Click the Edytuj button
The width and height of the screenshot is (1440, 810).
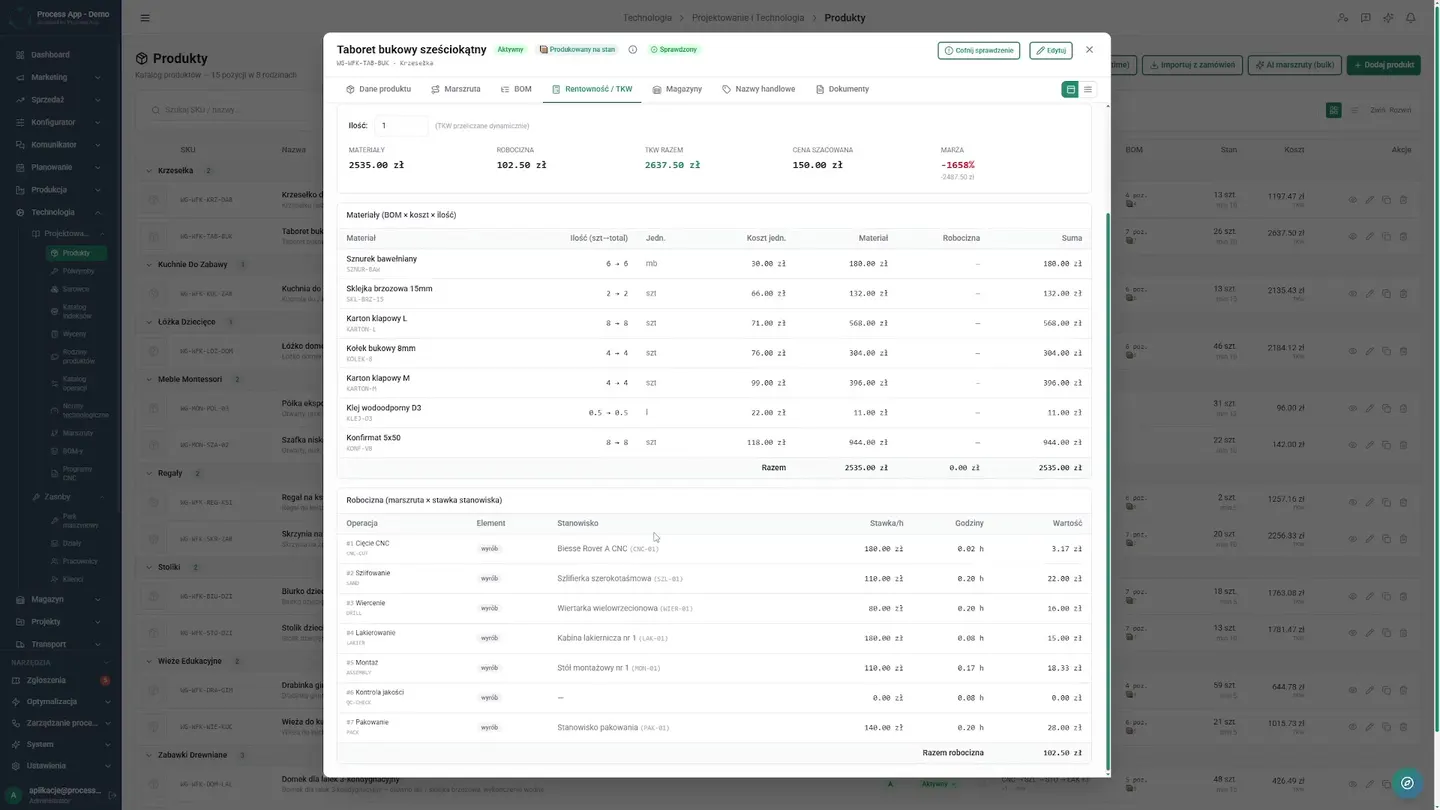(x=1051, y=50)
